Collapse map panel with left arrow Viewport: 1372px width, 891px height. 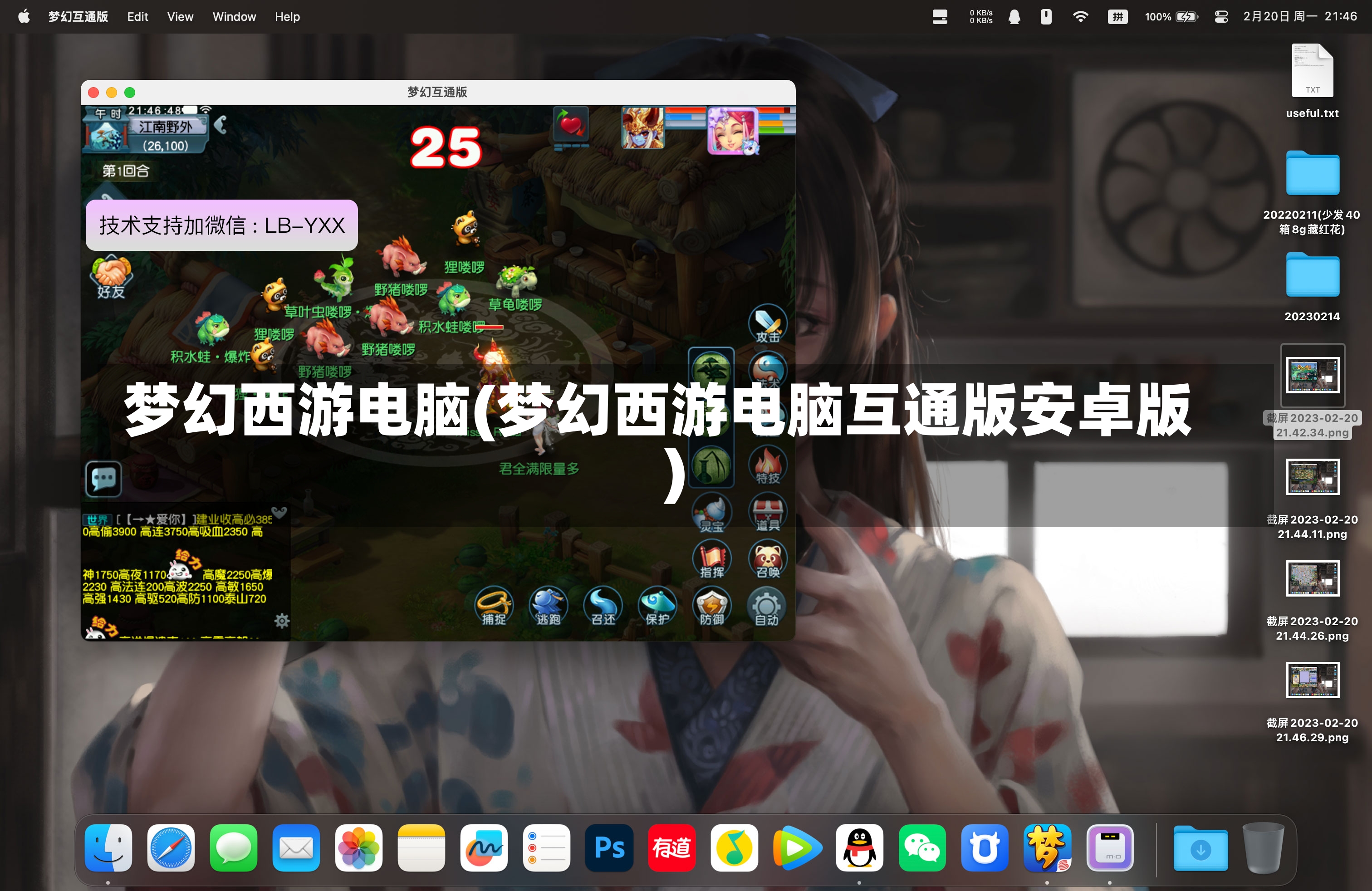[221, 124]
